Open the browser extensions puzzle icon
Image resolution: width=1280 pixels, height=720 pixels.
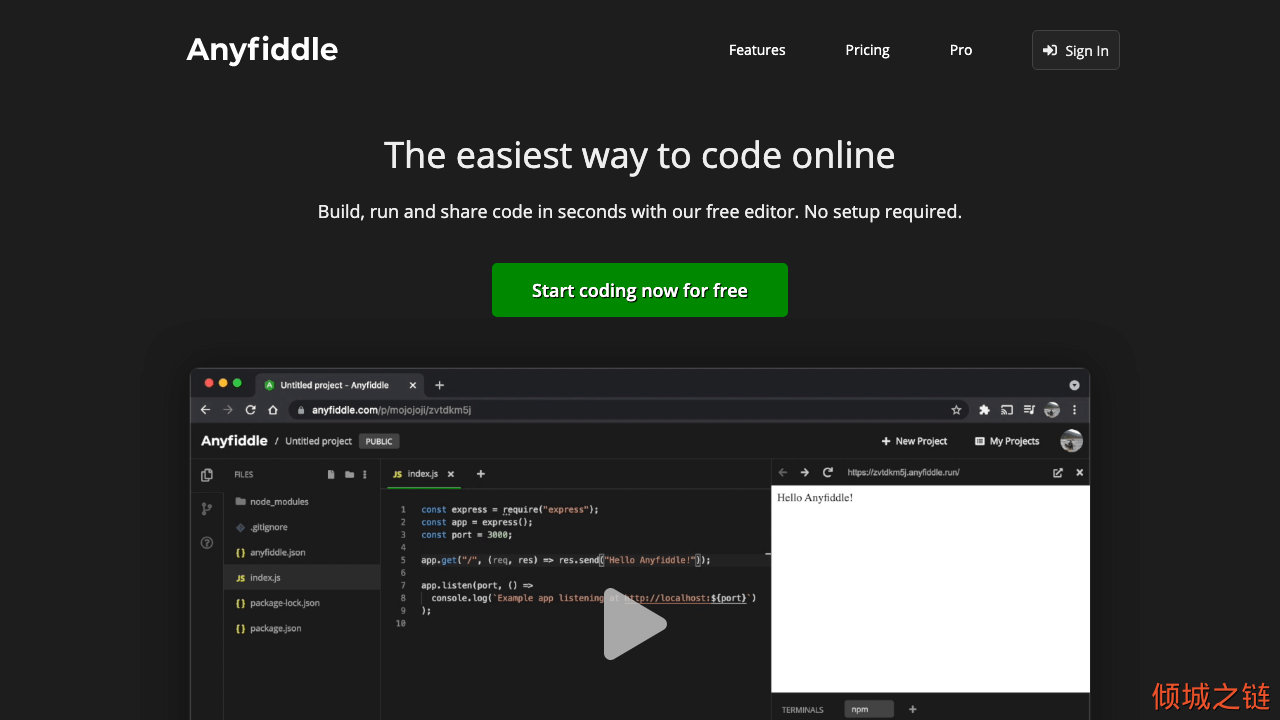pos(984,410)
